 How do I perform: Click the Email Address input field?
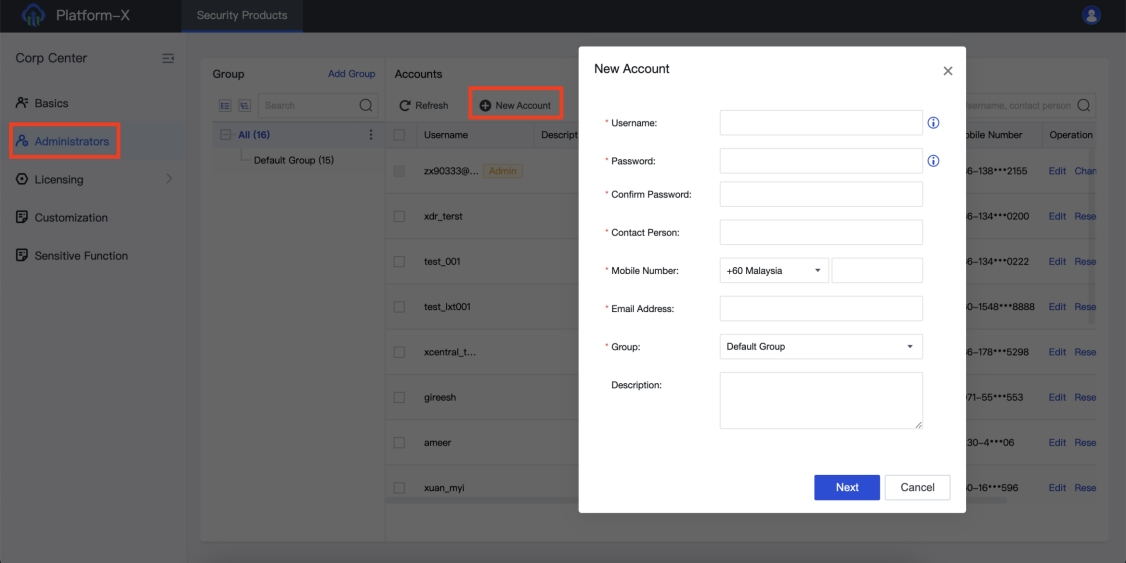pyautogui.click(x=821, y=308)
